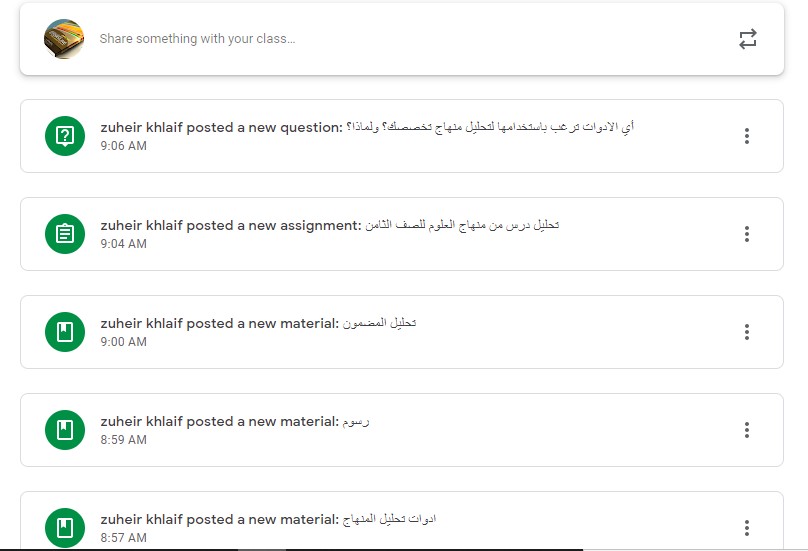808x551 pixels.
Task: Open three-dot menu for 9:00 AM material
Action: (747, 332)
